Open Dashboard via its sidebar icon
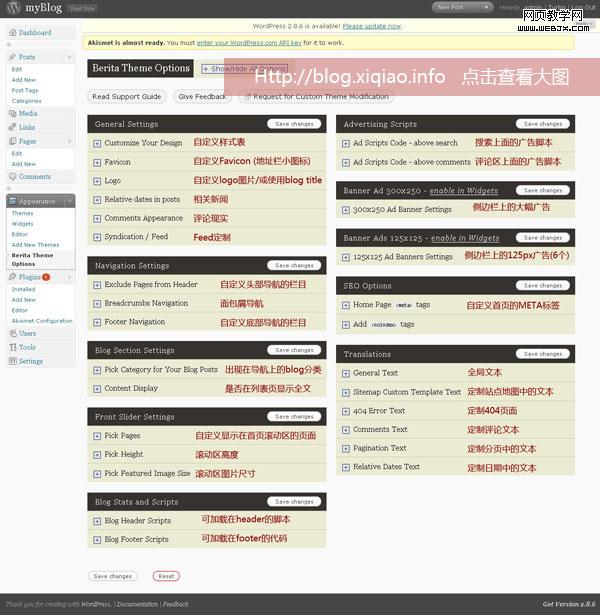 (x=12, y=33)
